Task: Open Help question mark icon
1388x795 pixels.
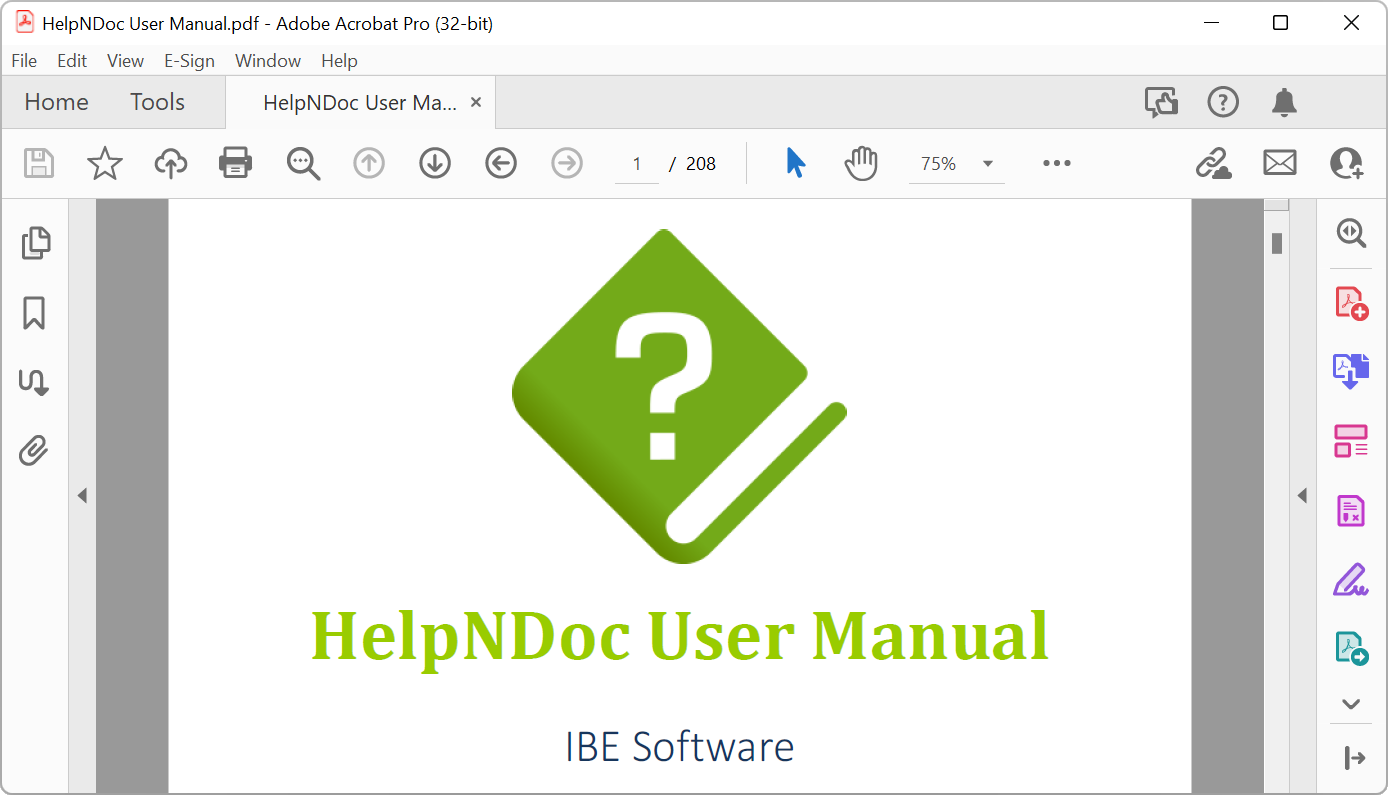Action: point(1223,102)
